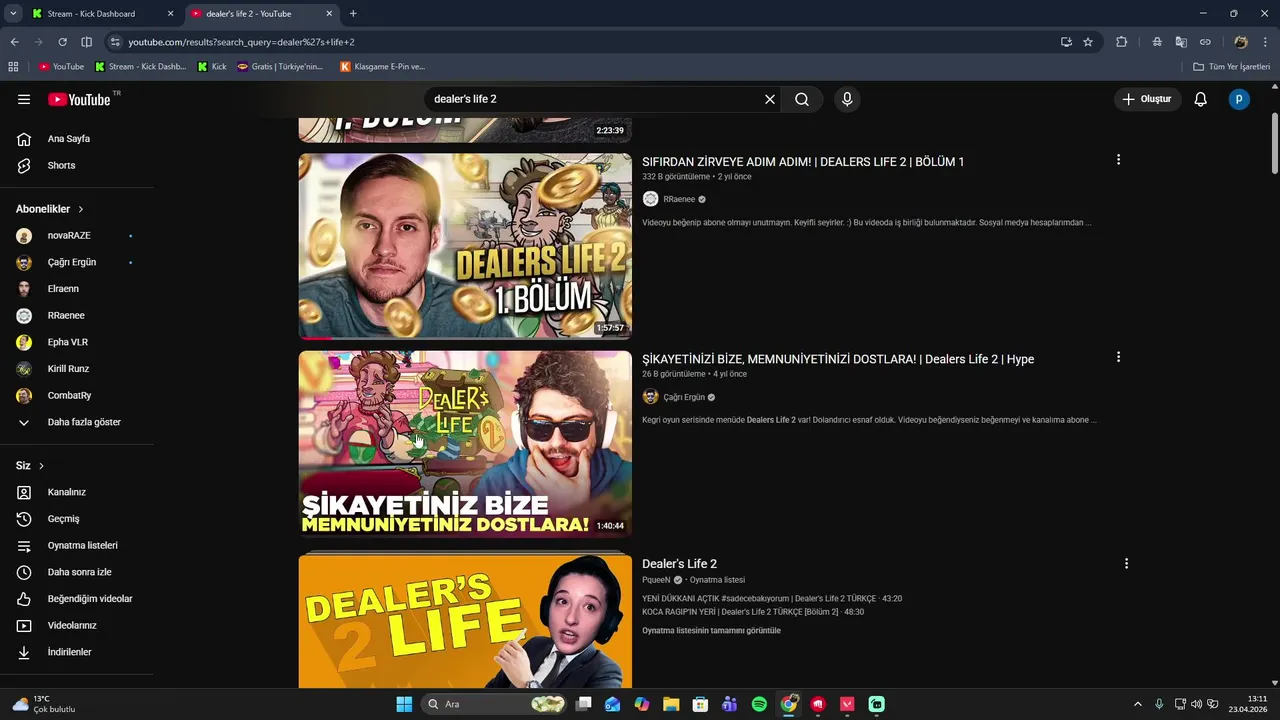
Task: Play the Şikayetiniz Bize thumbnail
Action: pyautogui.click(x=465, y=443)
